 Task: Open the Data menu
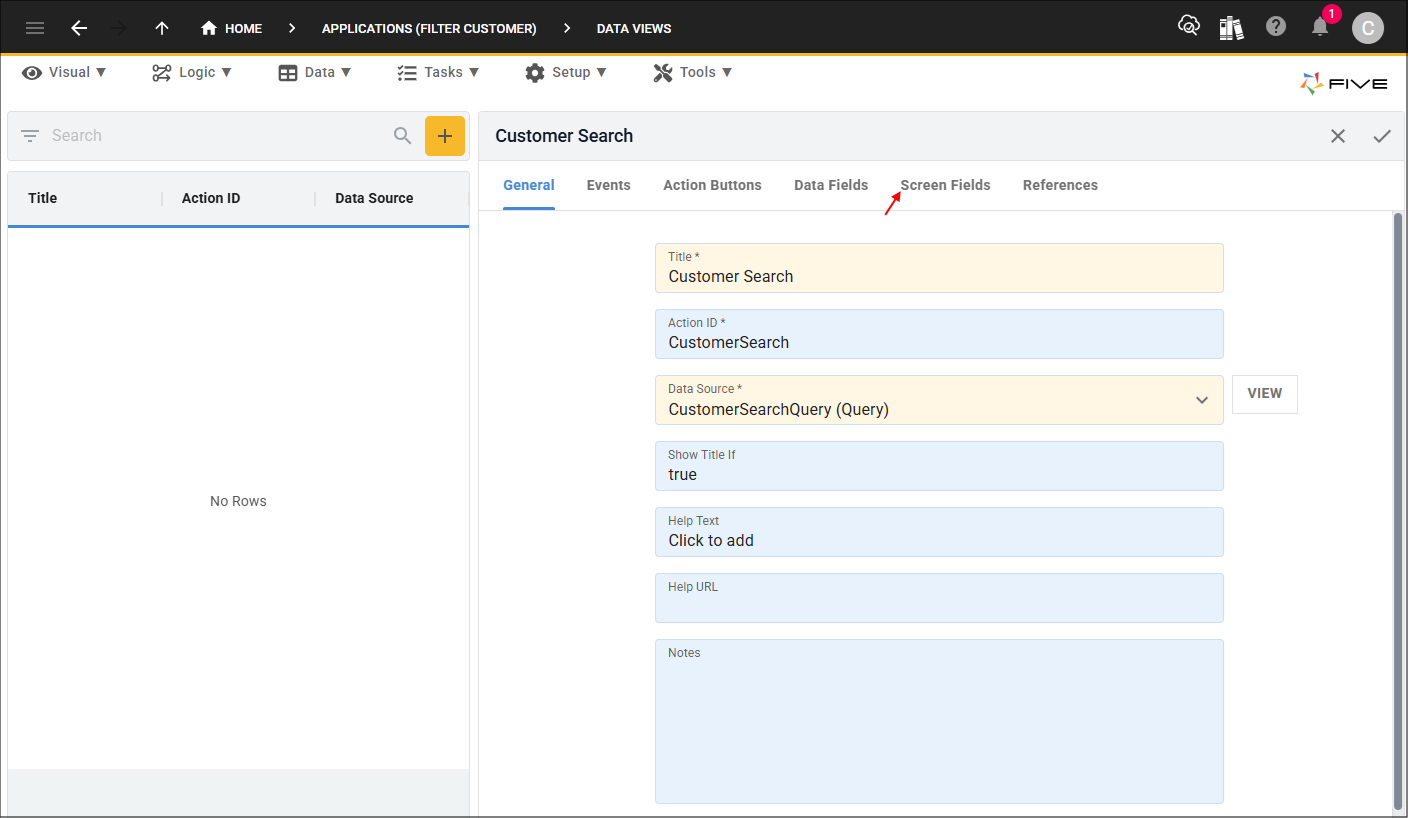[315, 72]
